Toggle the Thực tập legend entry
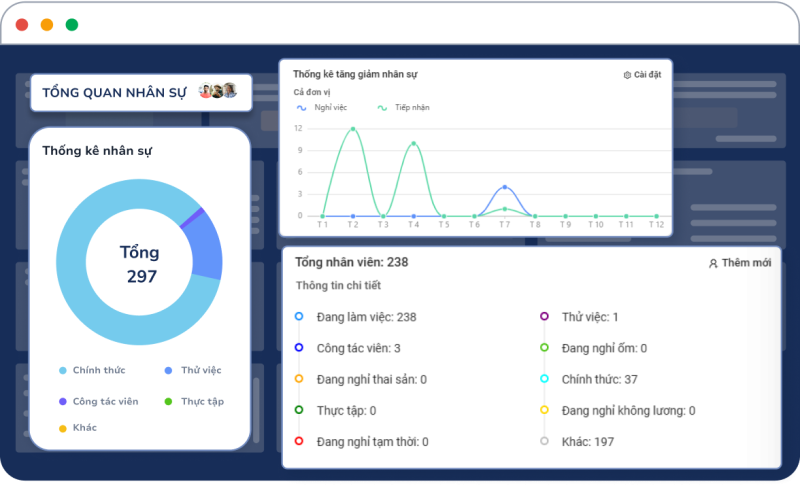The width and height of the screenshot is (800, 486). pyautogui.click(x=194, y=401)
